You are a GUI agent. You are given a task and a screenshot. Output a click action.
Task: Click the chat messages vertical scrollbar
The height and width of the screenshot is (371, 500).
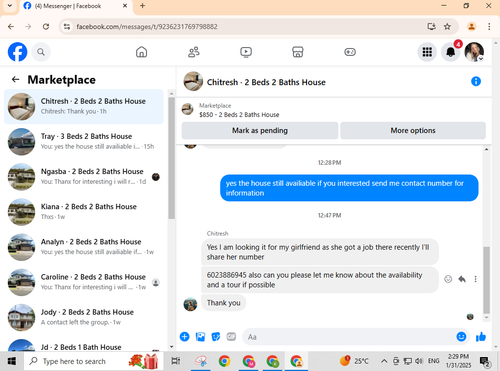tap(487, 280)
